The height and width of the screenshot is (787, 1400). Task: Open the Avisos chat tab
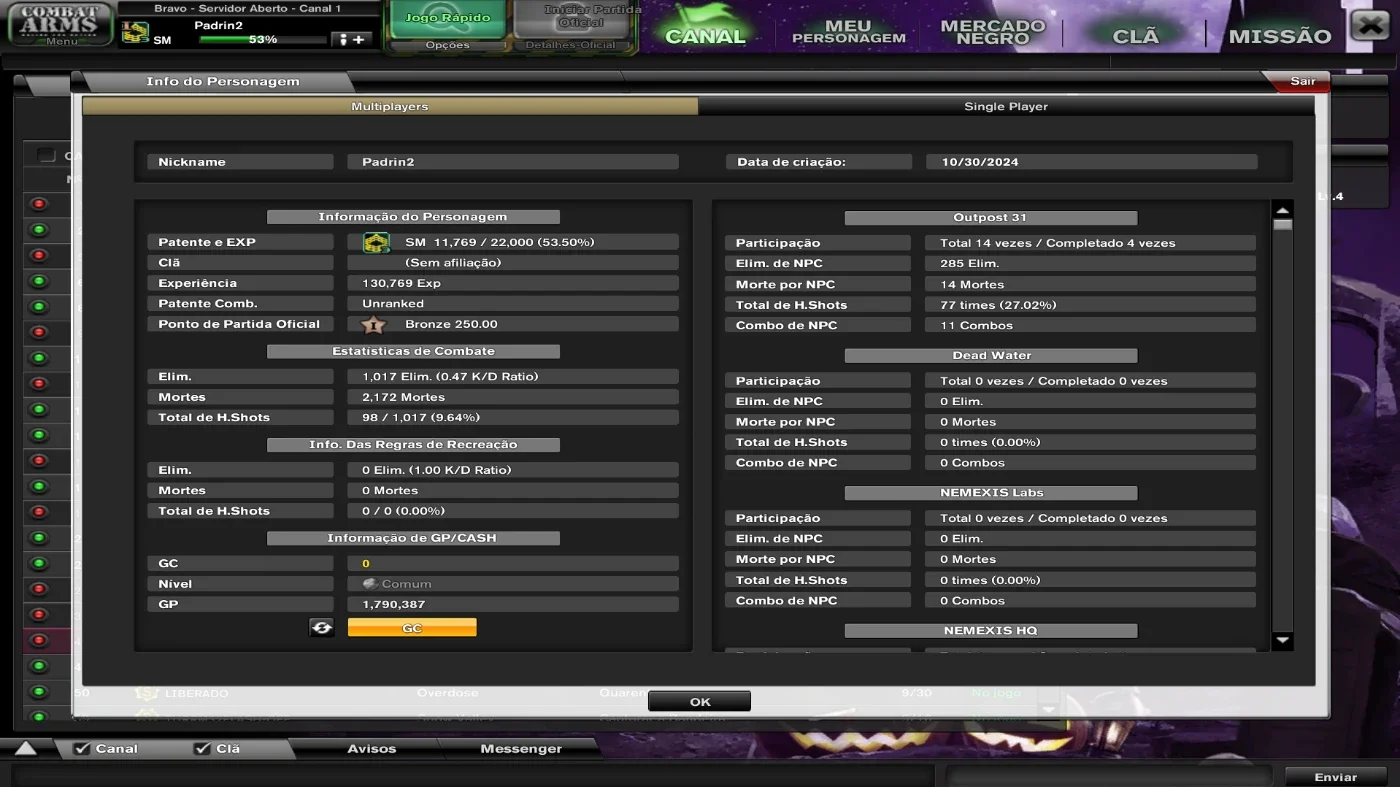371,748
